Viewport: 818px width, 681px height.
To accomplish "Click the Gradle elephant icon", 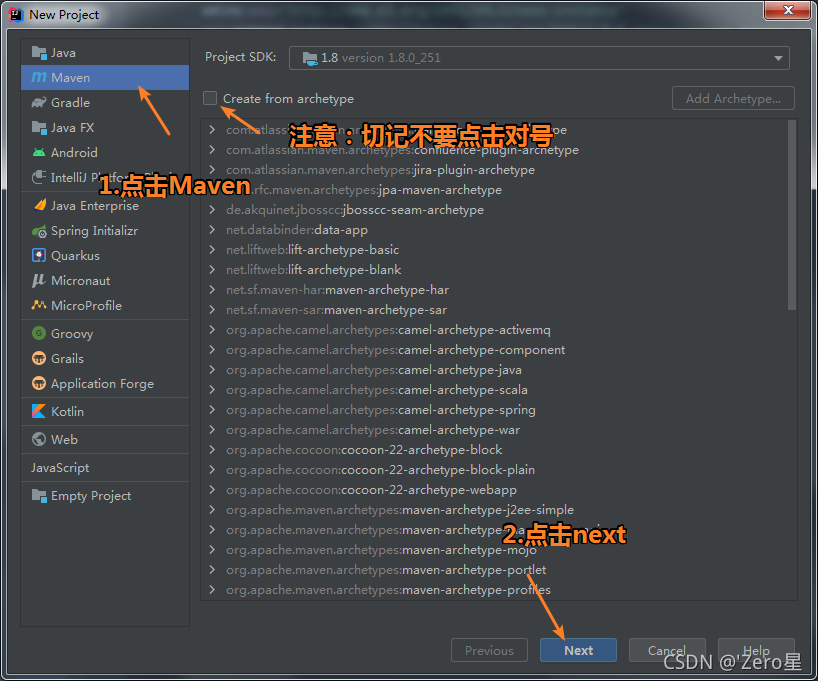I will coord(39,103).
